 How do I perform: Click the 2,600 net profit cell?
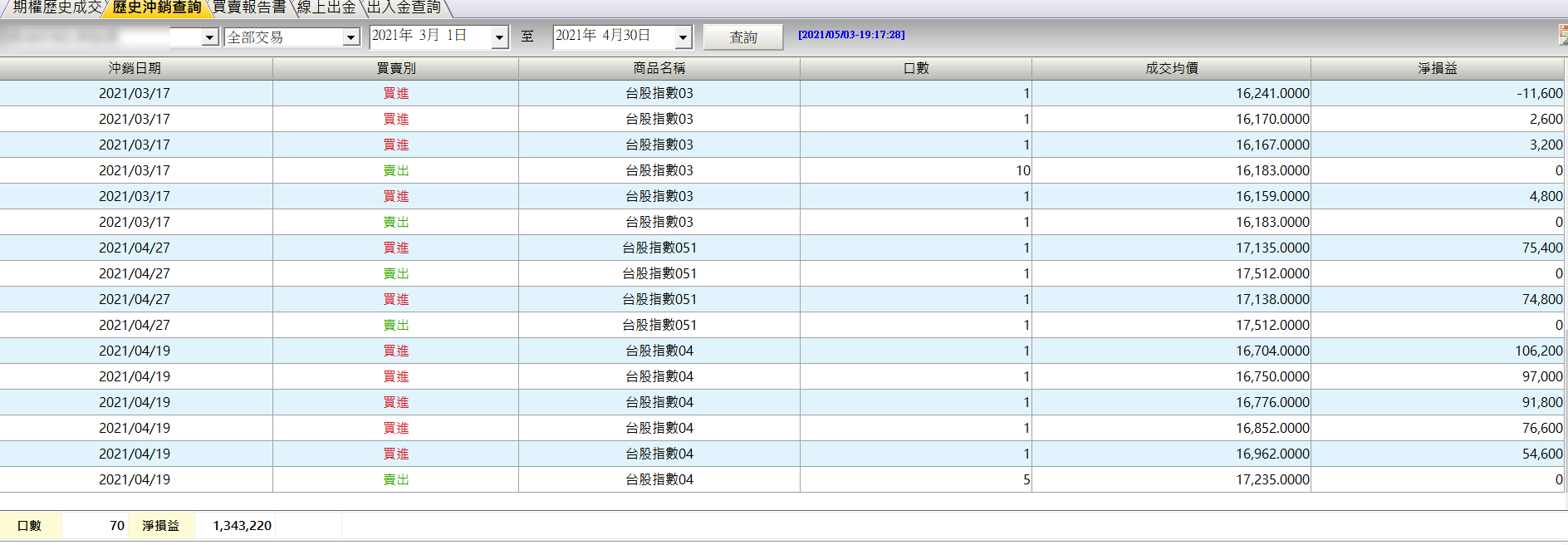point(1438,119)
